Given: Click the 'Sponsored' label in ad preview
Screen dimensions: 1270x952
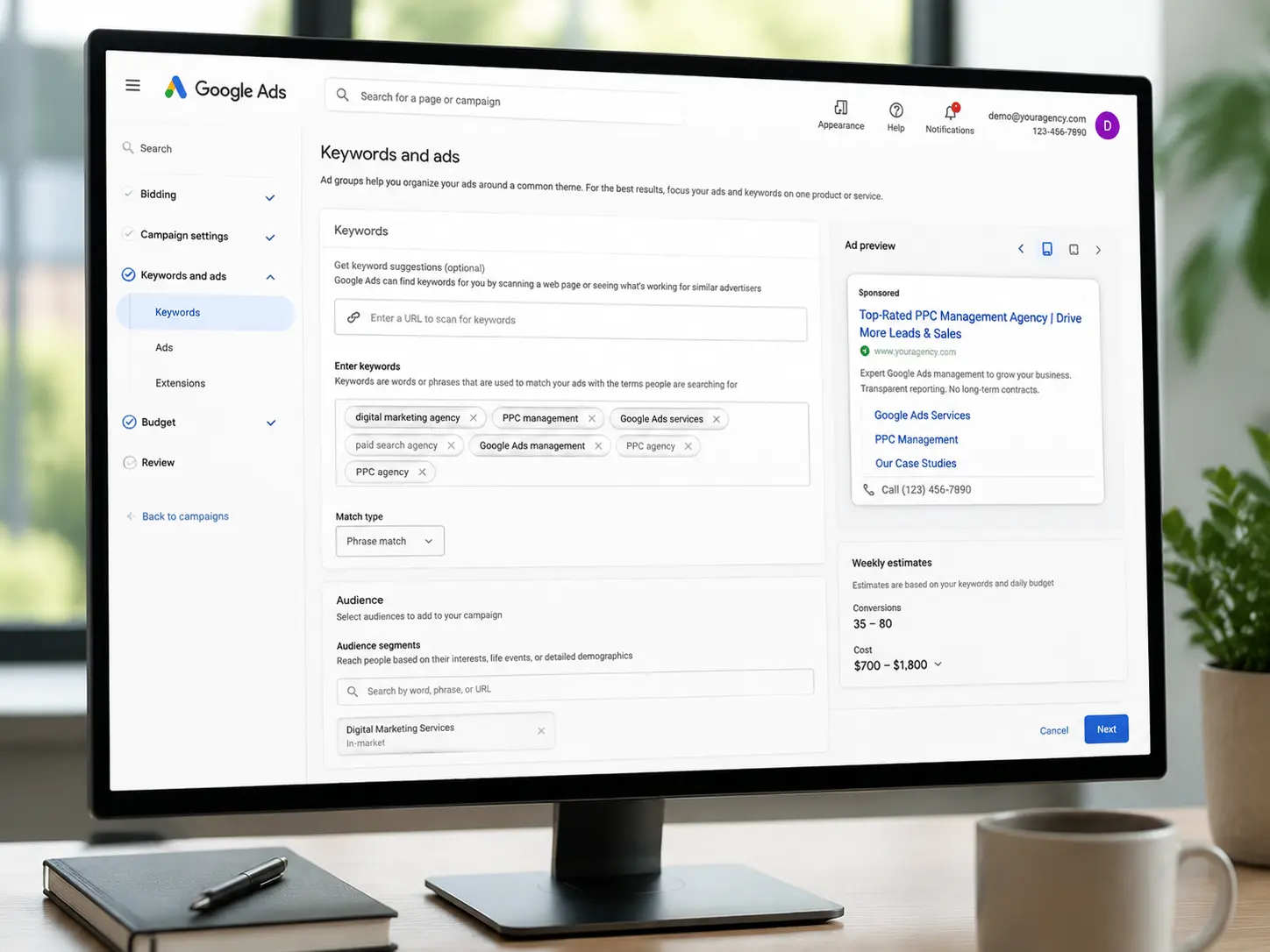Looking at the screenshot, I should tap(879, 293).
